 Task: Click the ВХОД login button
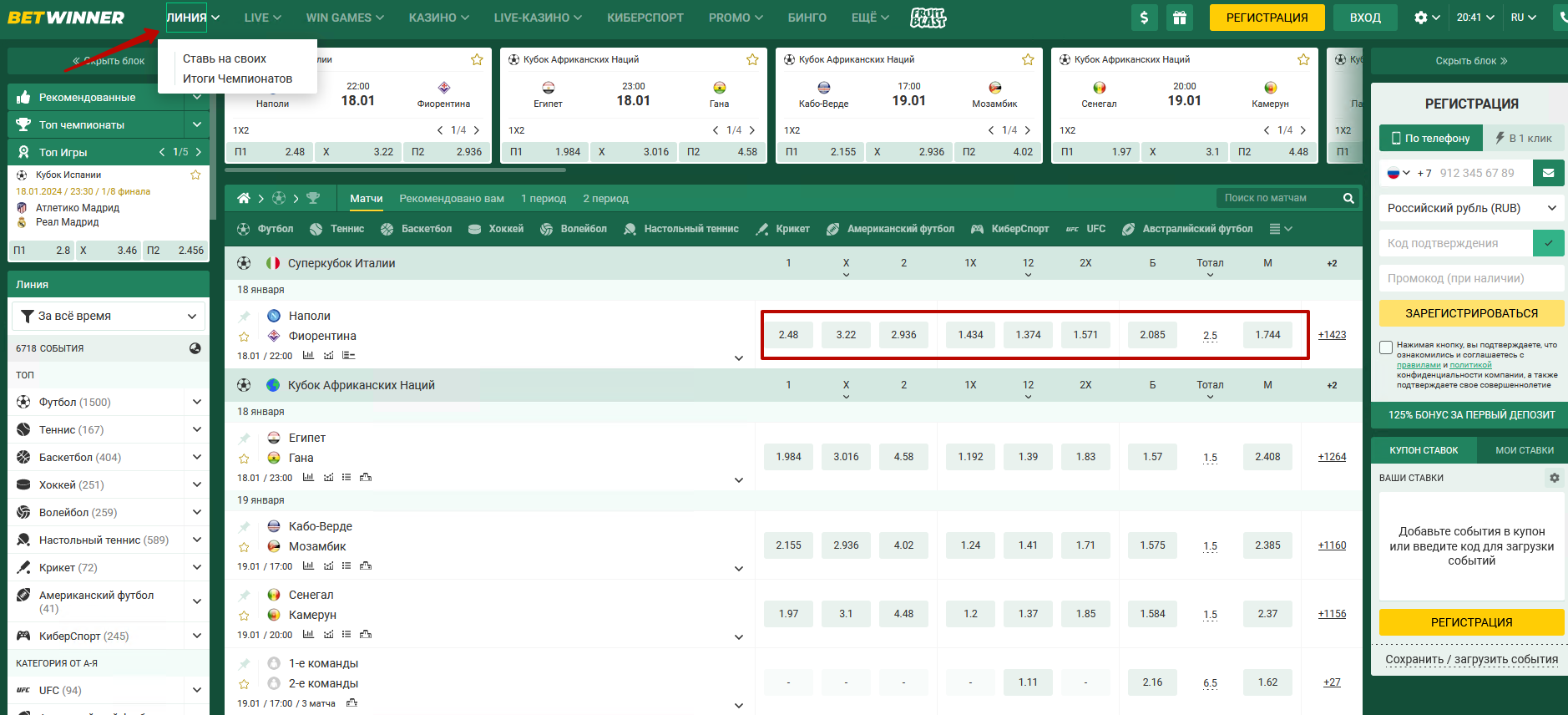point(1365,18)
